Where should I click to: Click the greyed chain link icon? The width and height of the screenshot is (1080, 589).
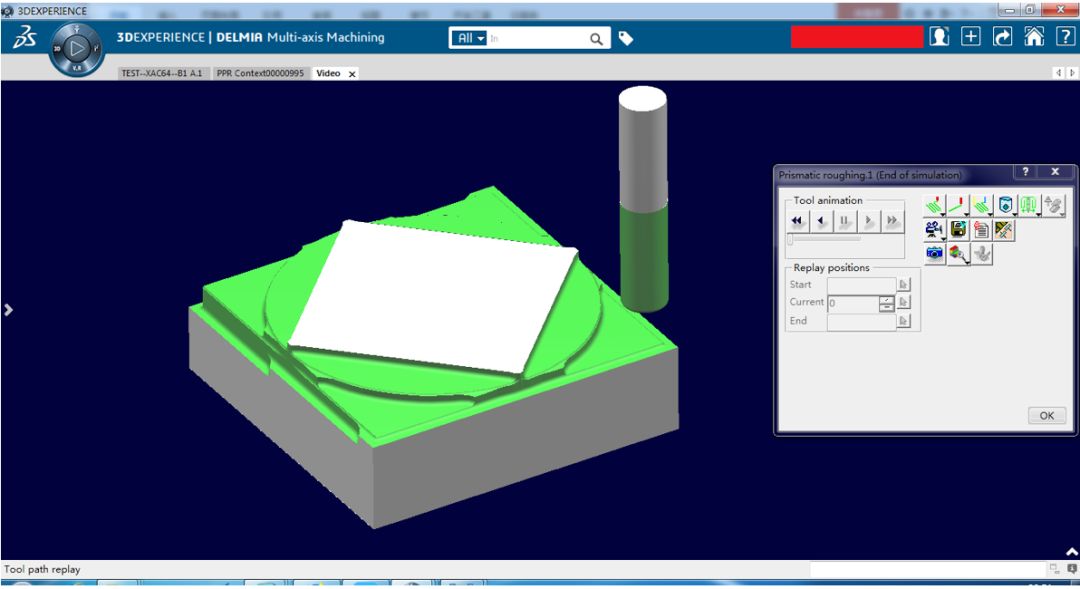[x=1053, y=205]
